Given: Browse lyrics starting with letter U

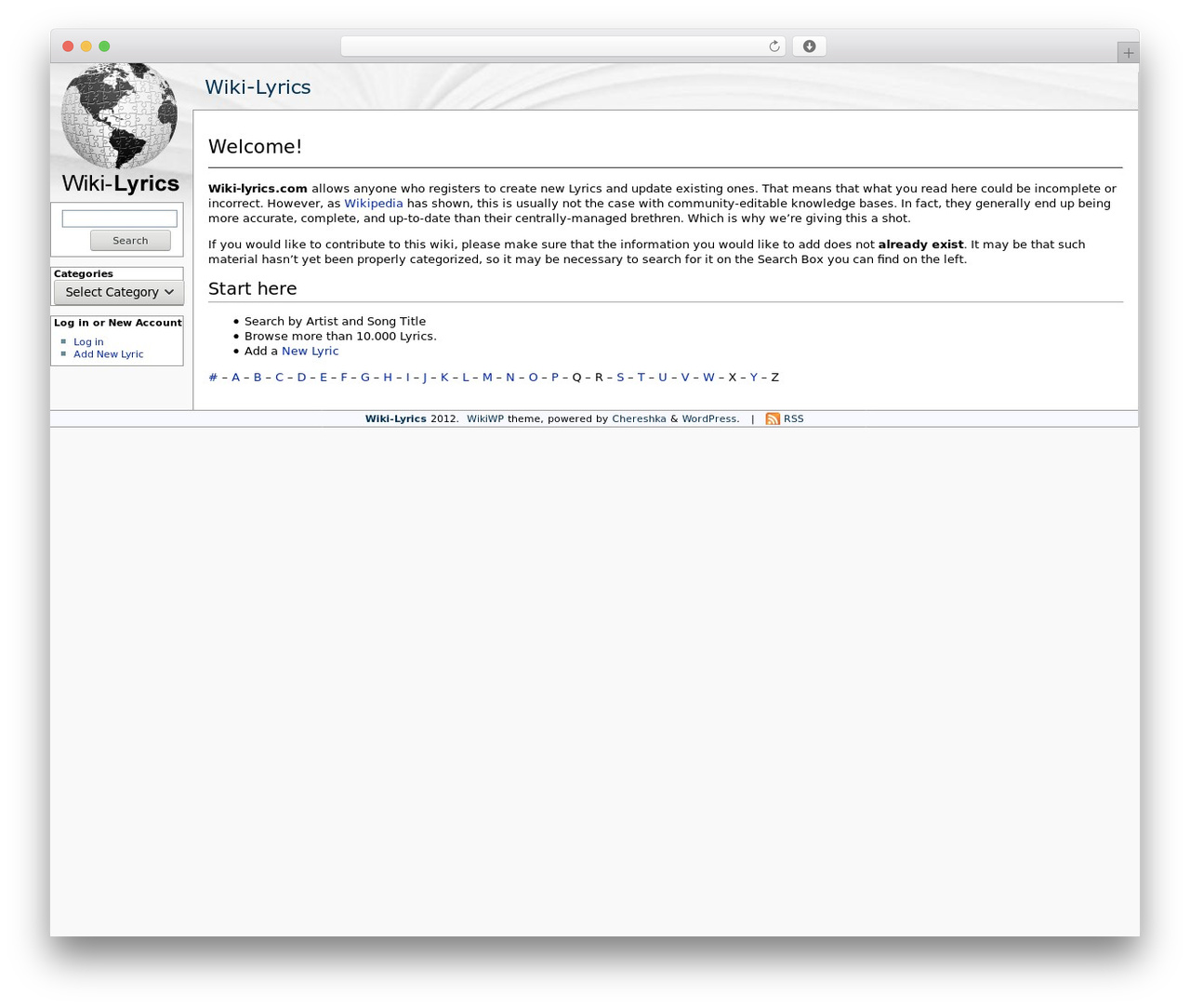Looking at the screenshot, I should point(663,378).
